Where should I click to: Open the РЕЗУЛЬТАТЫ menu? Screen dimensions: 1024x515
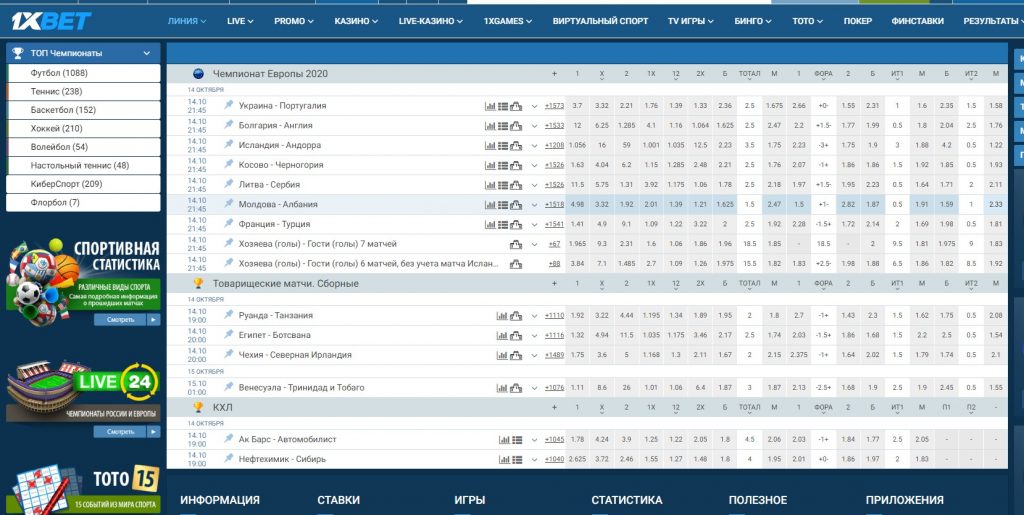coord(993,21)
